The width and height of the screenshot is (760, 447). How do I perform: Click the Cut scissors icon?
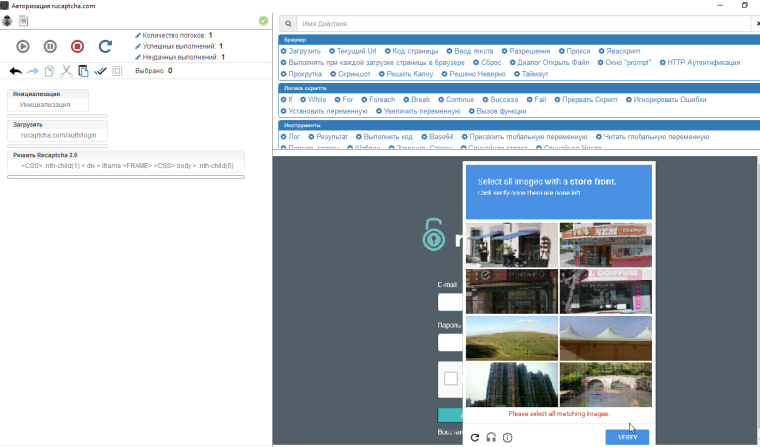(66, 71)
